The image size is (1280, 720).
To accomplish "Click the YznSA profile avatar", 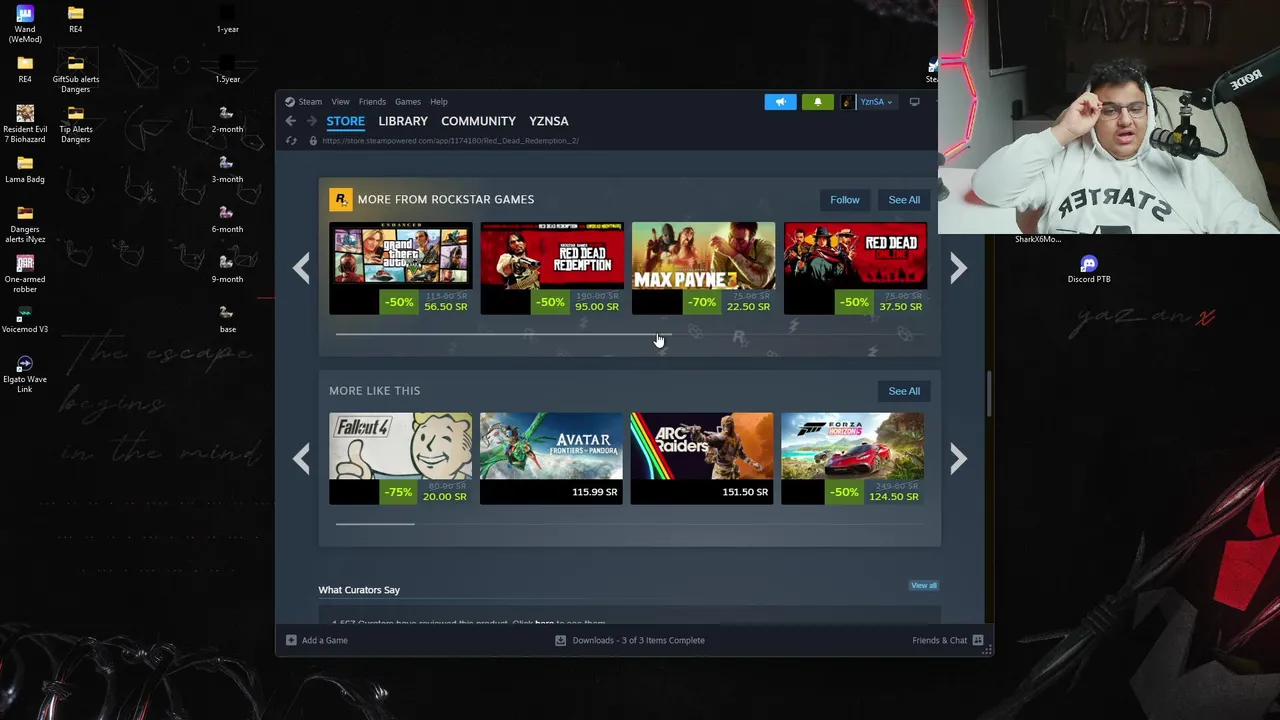I will coord(848,102).
